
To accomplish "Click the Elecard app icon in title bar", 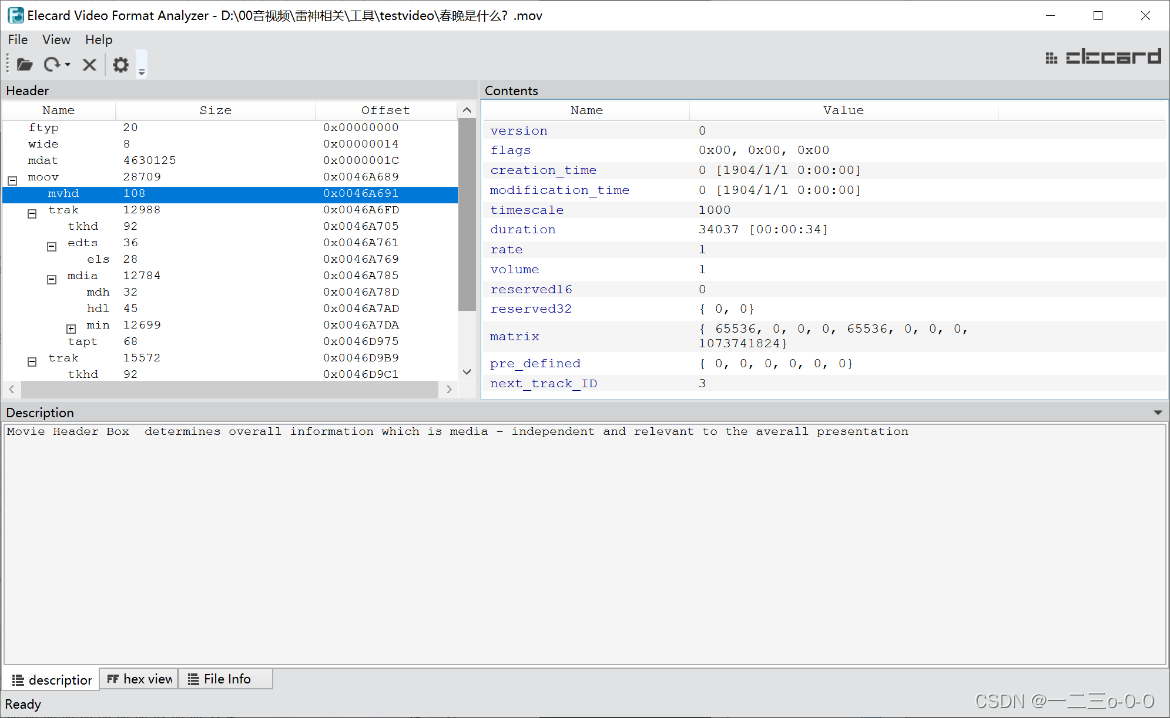I will pos(15,15).
